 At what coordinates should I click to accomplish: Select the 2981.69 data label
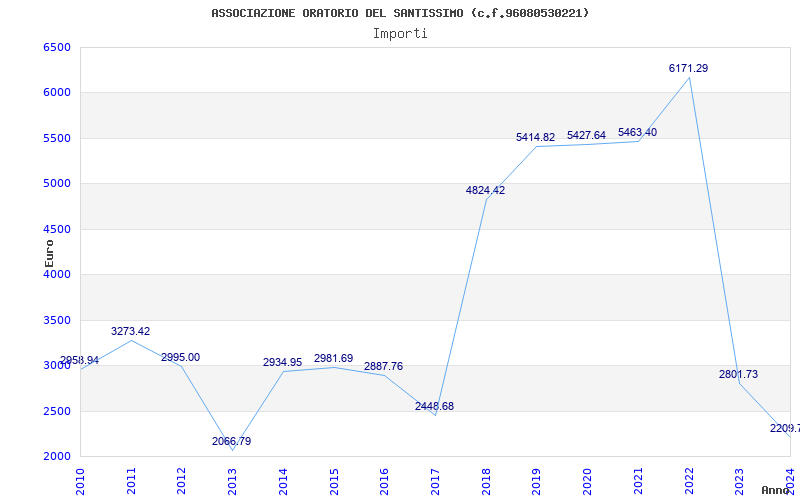[333, 359]
